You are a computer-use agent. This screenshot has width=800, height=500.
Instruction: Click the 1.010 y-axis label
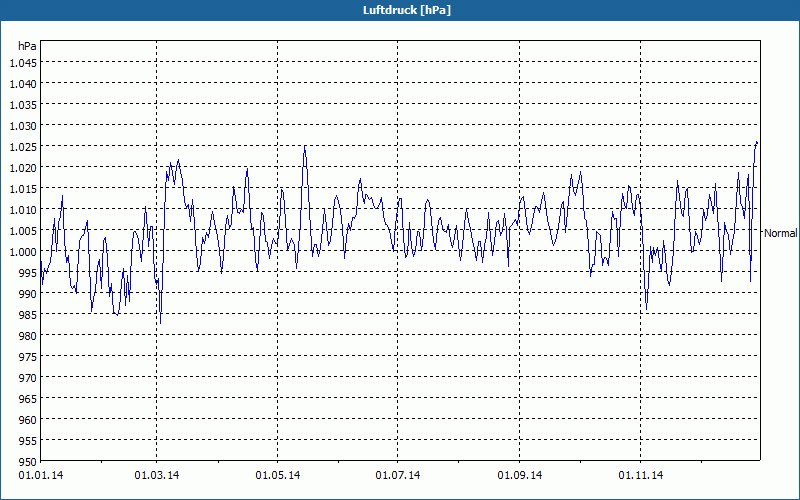23,210
